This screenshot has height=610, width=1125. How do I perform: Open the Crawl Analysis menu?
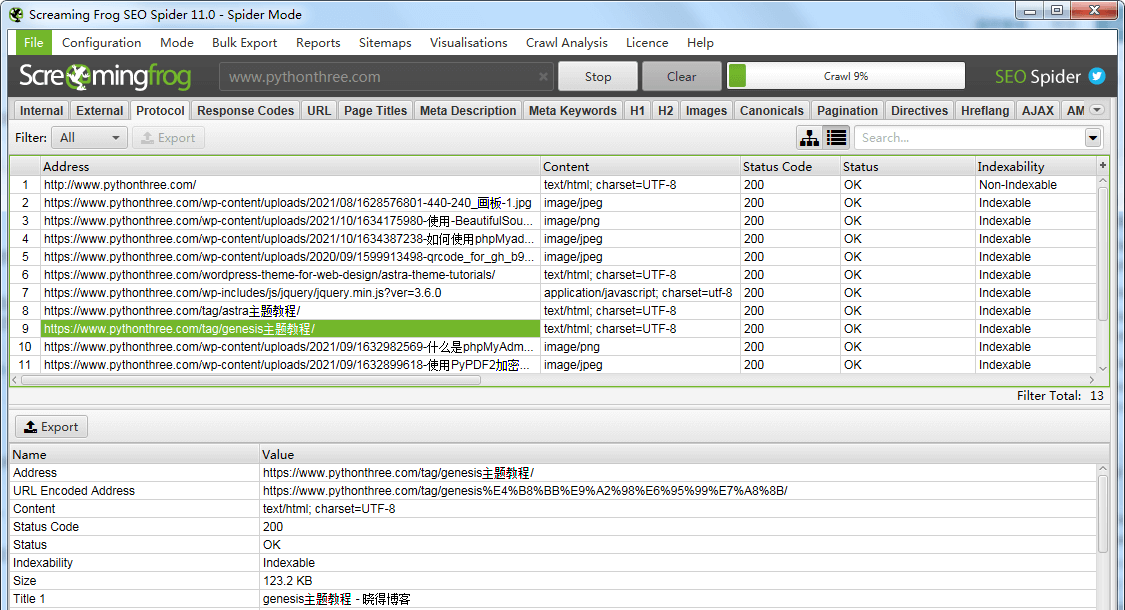566,42
